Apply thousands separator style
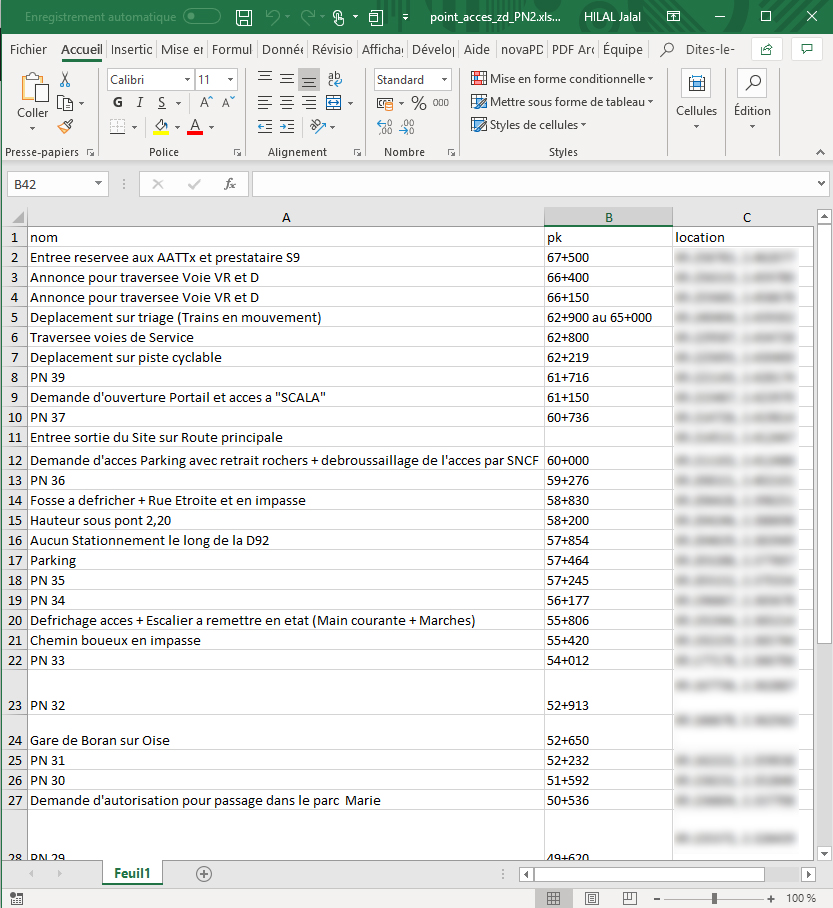Image resolution: width=833 pixels, height=908 pixels. tap(441, 103)
